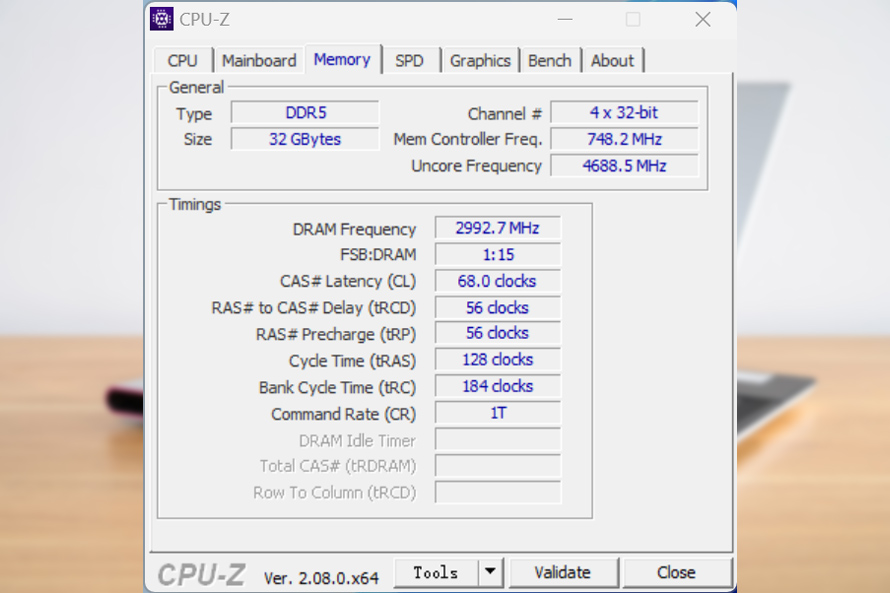This screenshot has width=890, height=593.
Task: Click CAS# Latency value 68.0 clocks
Action: click(498, 281)
